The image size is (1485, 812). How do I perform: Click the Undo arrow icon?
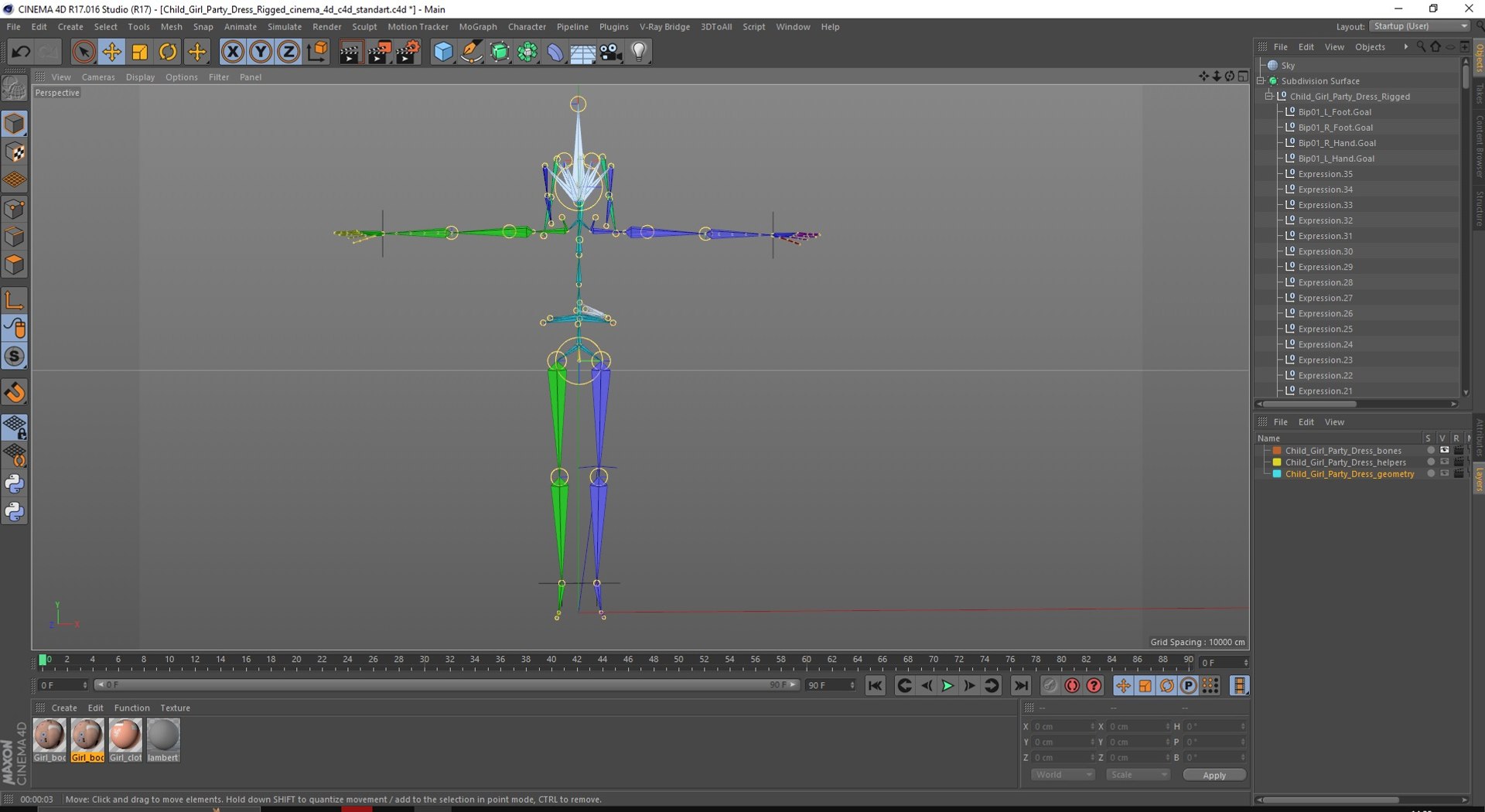point(21,52)
